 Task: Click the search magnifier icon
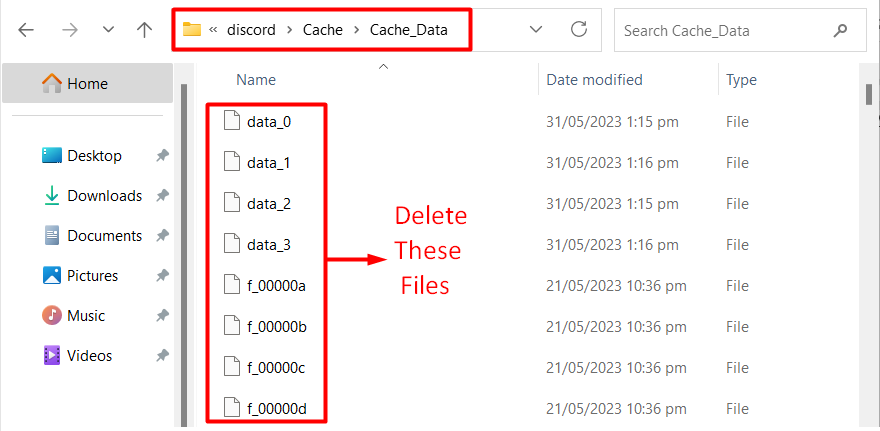click(840, 30)
